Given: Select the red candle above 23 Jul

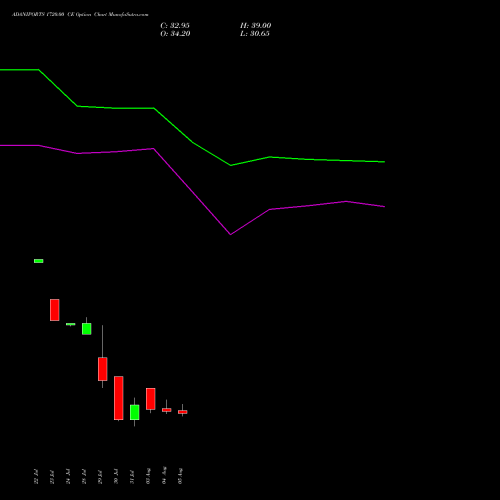Looking at the screenshot, I should coord(55,310).
